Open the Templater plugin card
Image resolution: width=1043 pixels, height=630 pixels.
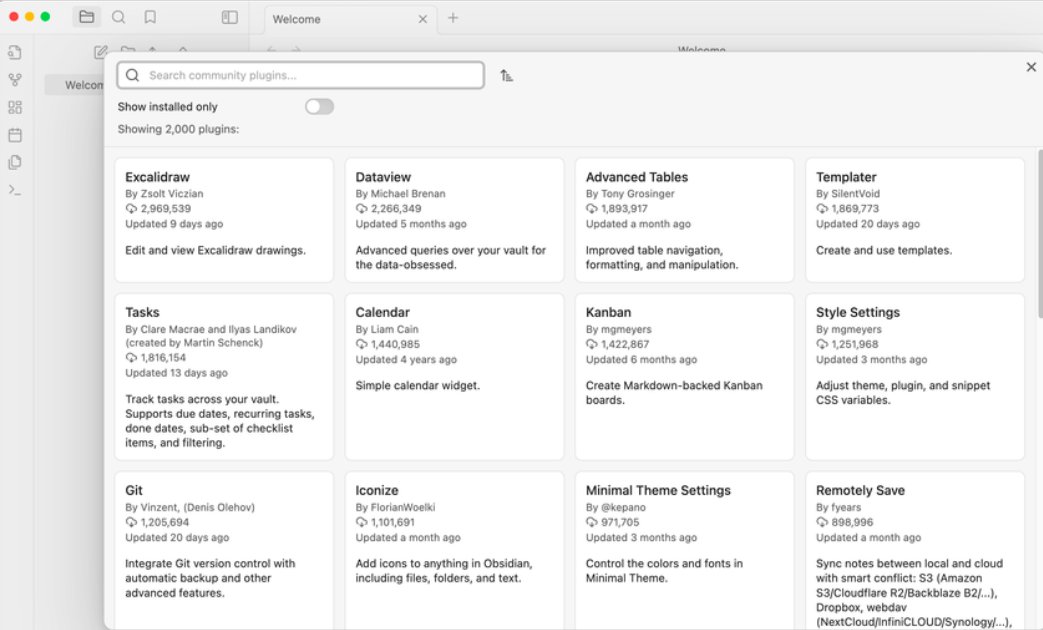[x=915, y=220]
